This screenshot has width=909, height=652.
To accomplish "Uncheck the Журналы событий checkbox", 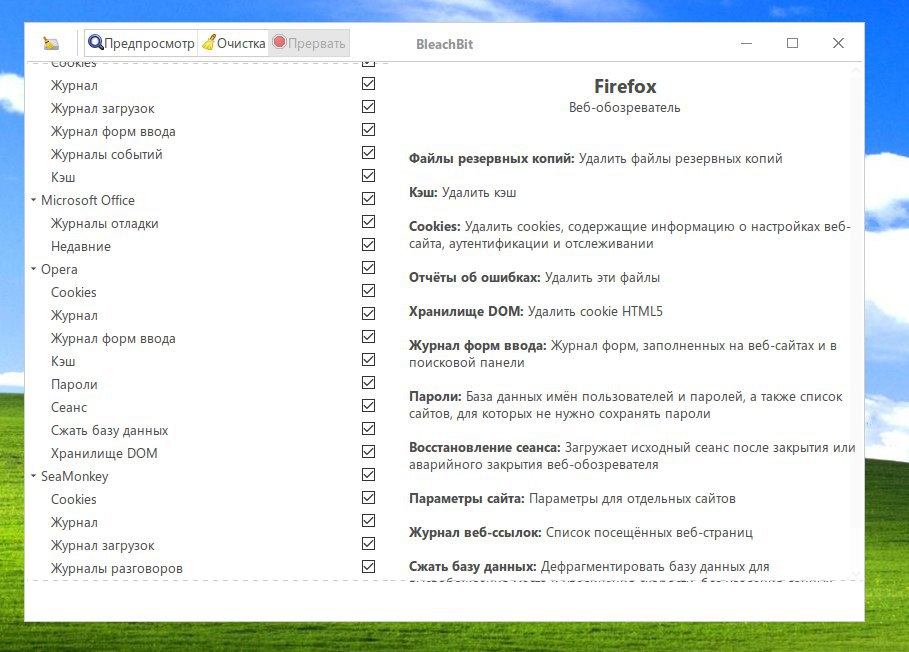I will point(368,152).
